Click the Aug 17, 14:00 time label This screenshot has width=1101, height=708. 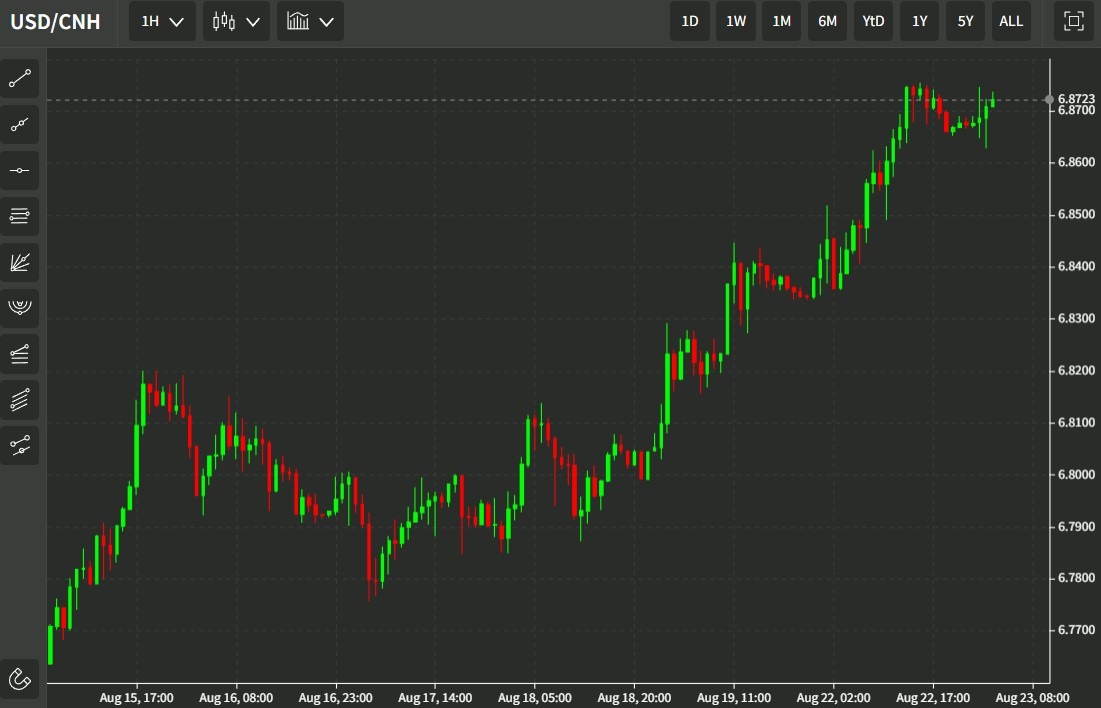click(435, 697)
